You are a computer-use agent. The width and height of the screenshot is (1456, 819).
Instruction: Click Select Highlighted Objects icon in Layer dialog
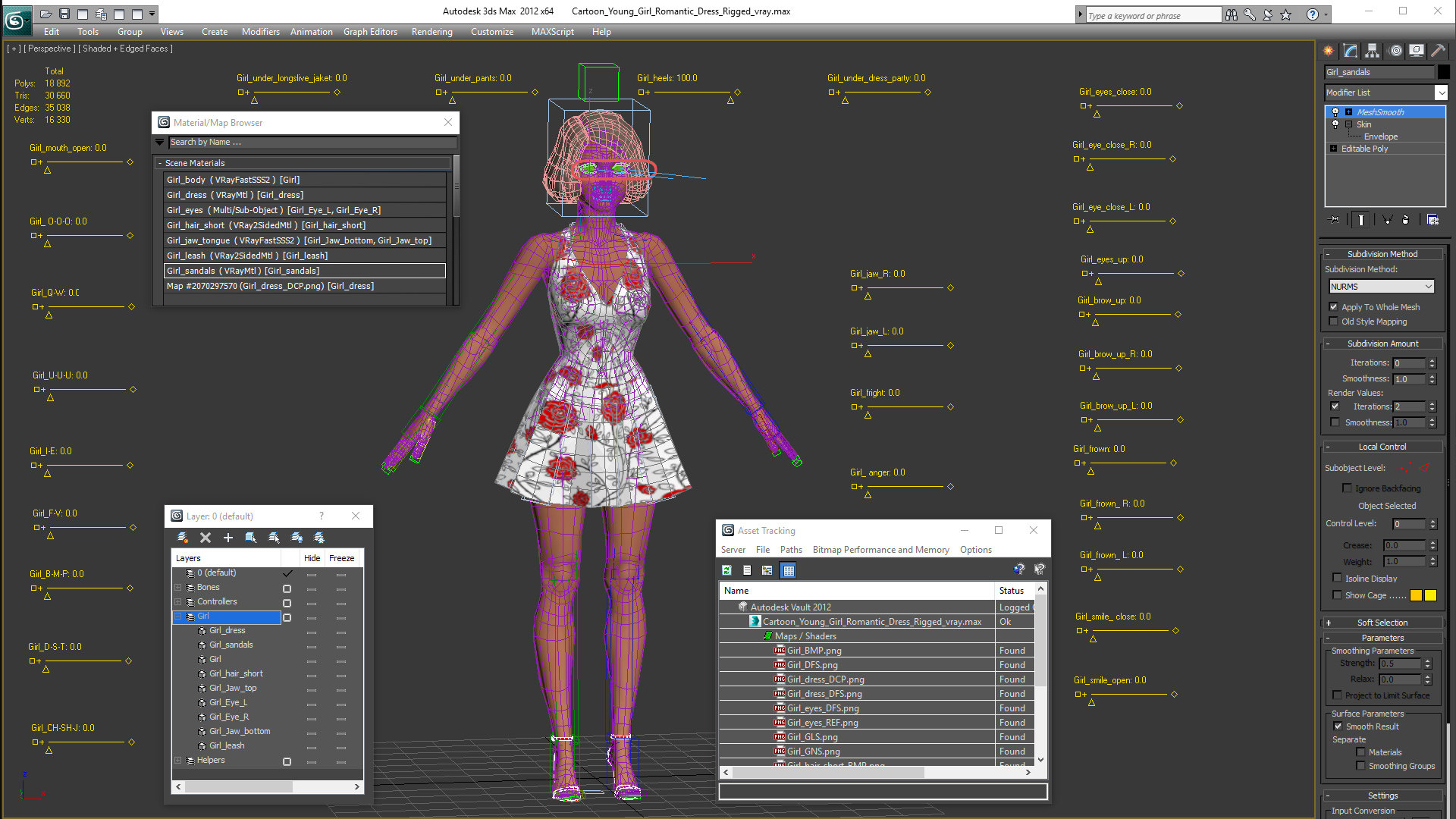[x=251, y=538]
